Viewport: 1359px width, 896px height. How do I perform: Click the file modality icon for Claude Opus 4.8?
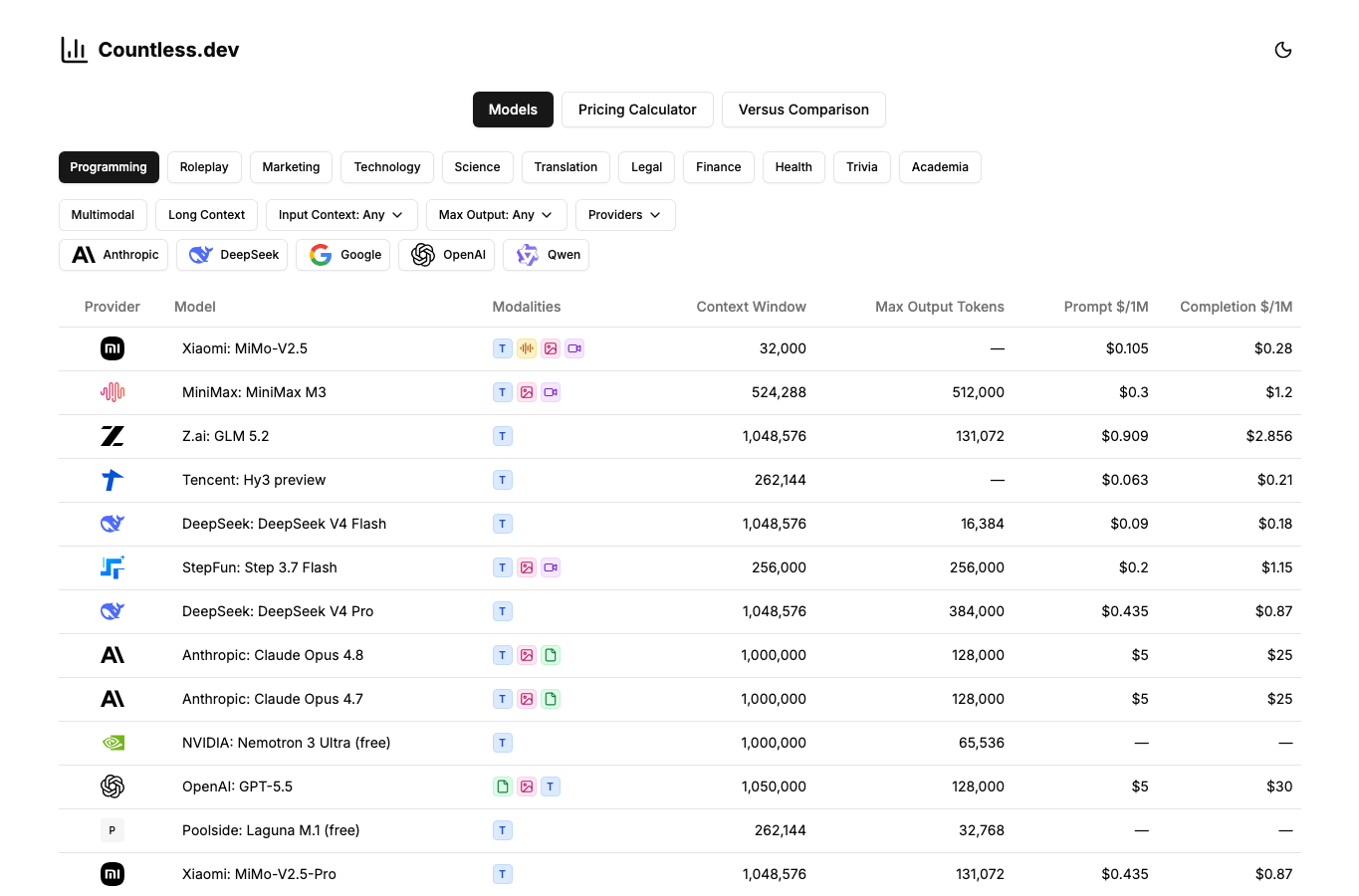click(x=551, y=655)
